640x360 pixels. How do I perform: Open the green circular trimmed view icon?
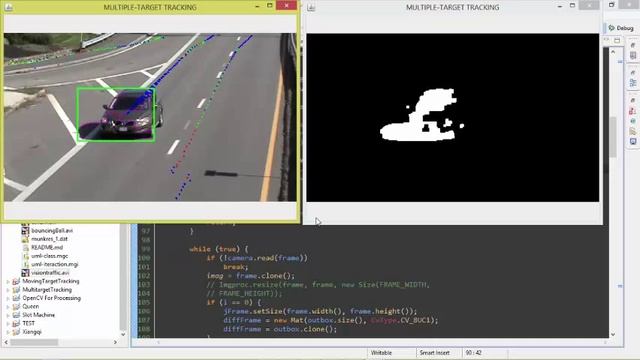[x=633, y=121]
